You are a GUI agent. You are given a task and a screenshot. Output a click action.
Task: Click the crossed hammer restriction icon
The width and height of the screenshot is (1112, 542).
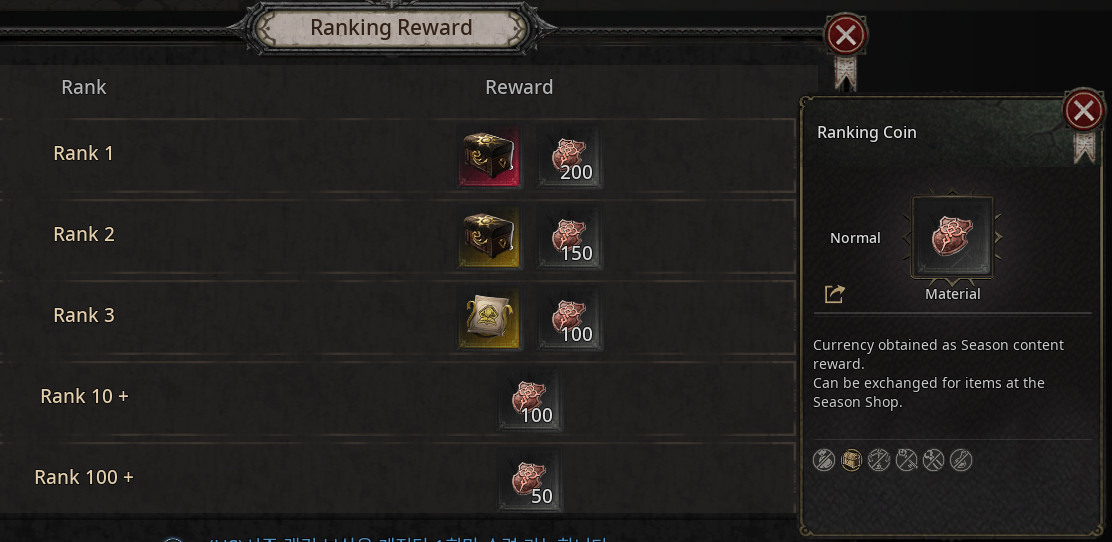click(x=934, y=460)
